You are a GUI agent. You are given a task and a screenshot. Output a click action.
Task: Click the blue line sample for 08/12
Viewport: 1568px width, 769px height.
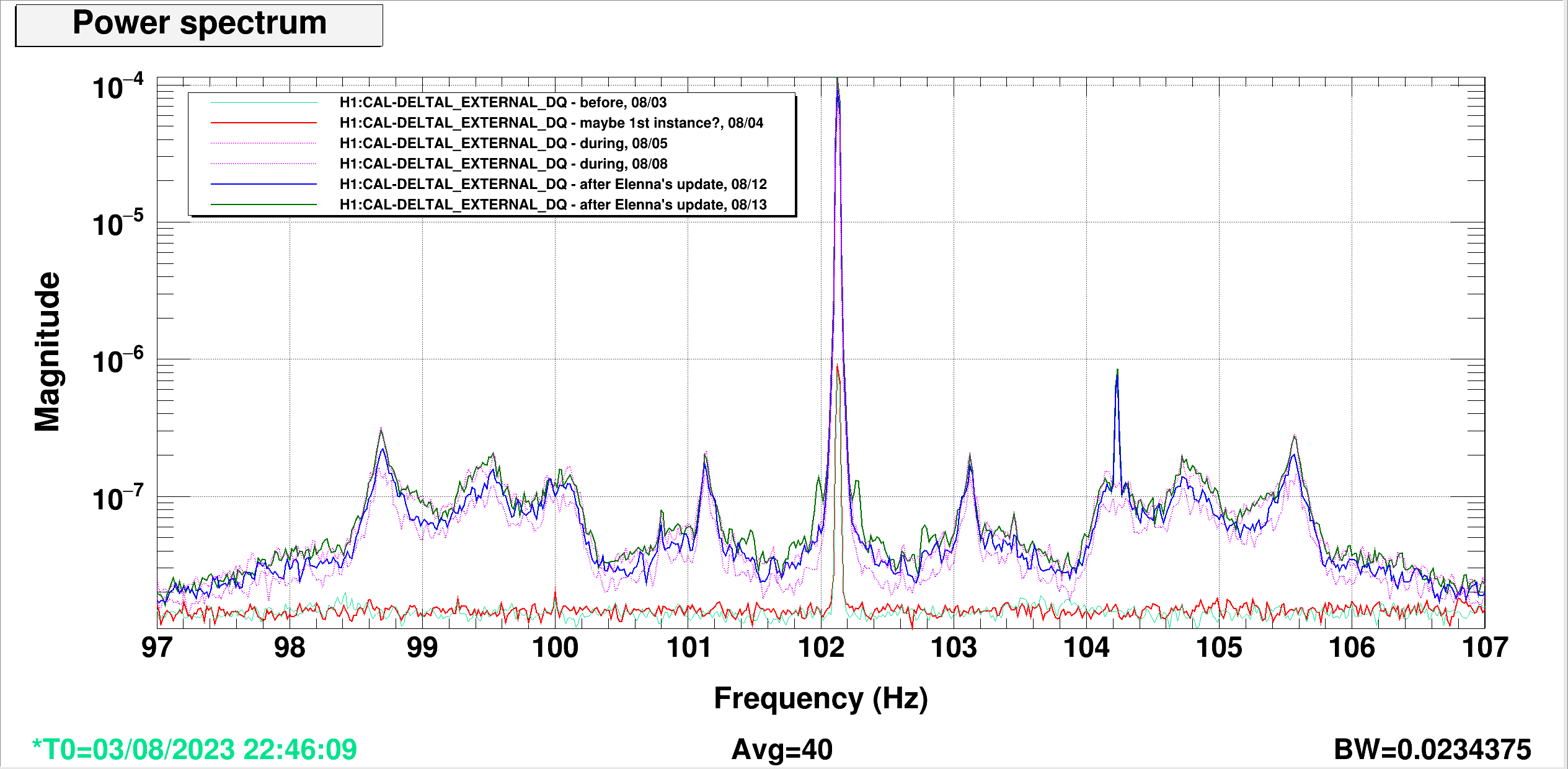264,184
